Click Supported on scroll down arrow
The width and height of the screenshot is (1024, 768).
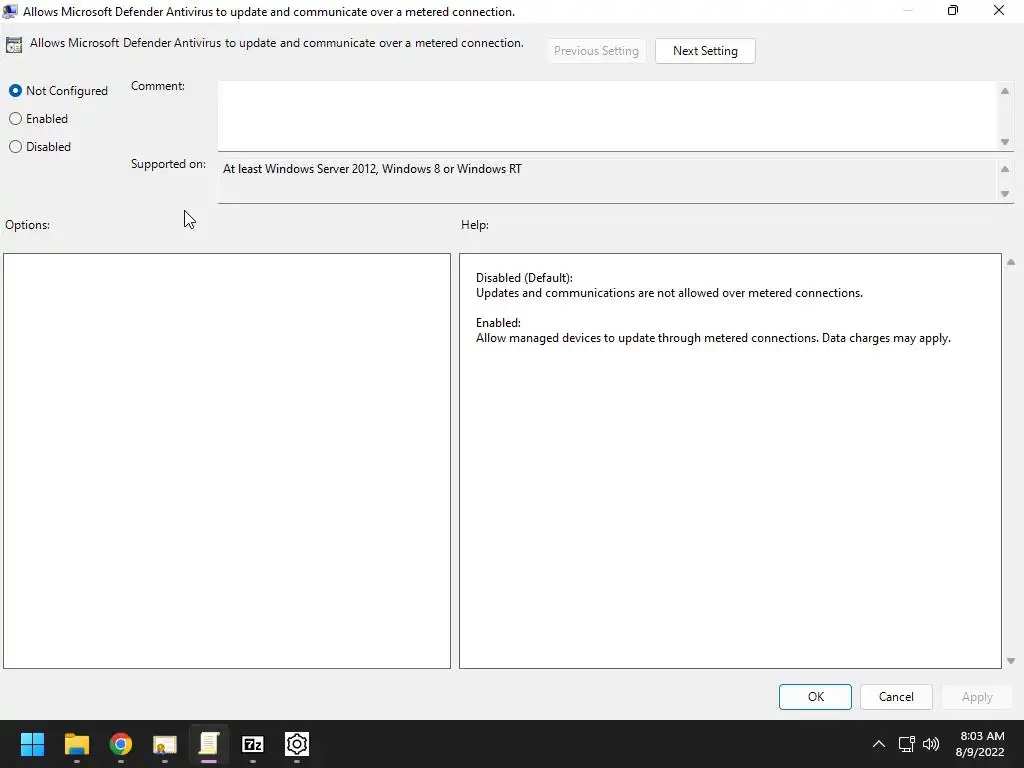1005,194
